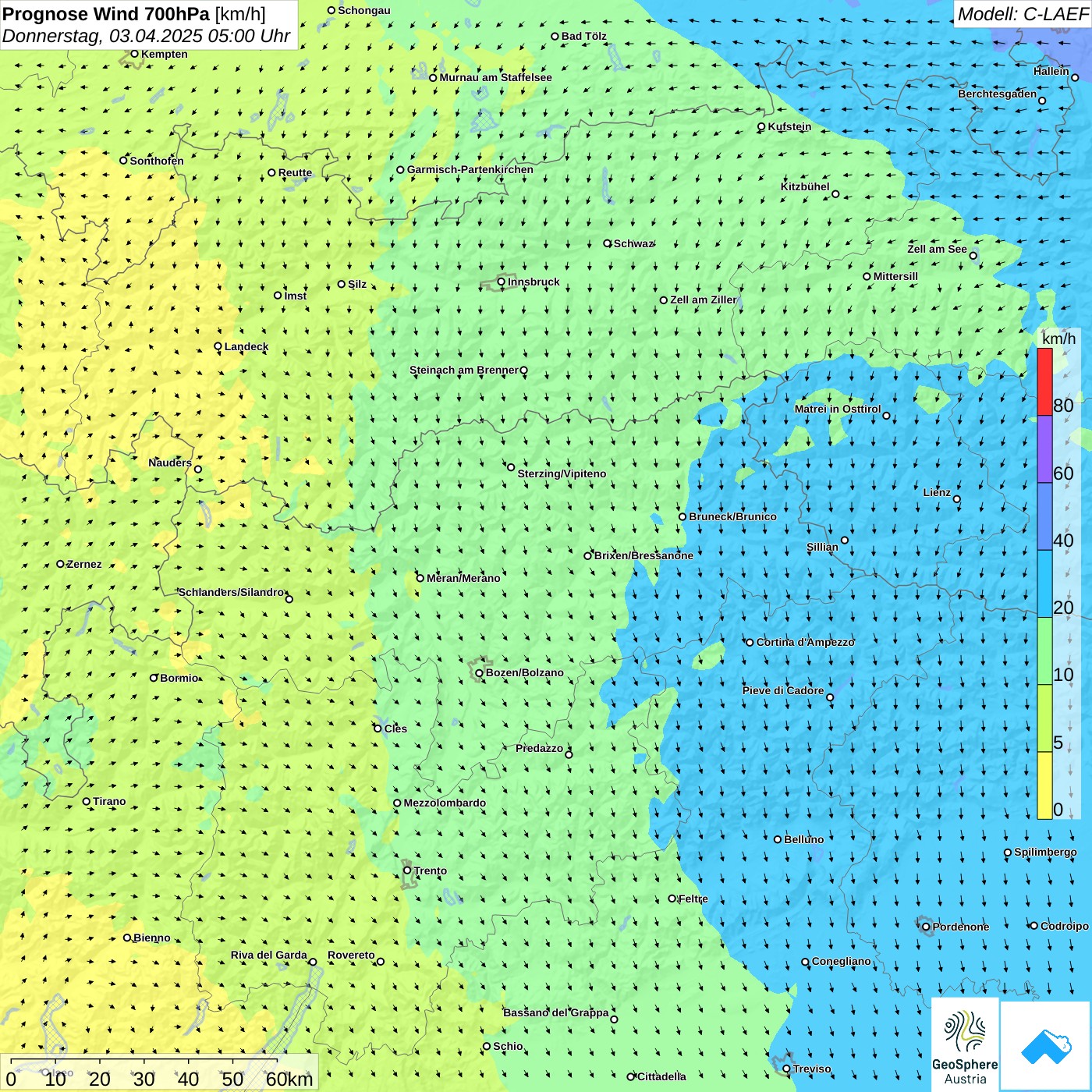The height and width of the screenshot is (1092, 1092).
Task: Click the Tirano label
Action: 109,801
